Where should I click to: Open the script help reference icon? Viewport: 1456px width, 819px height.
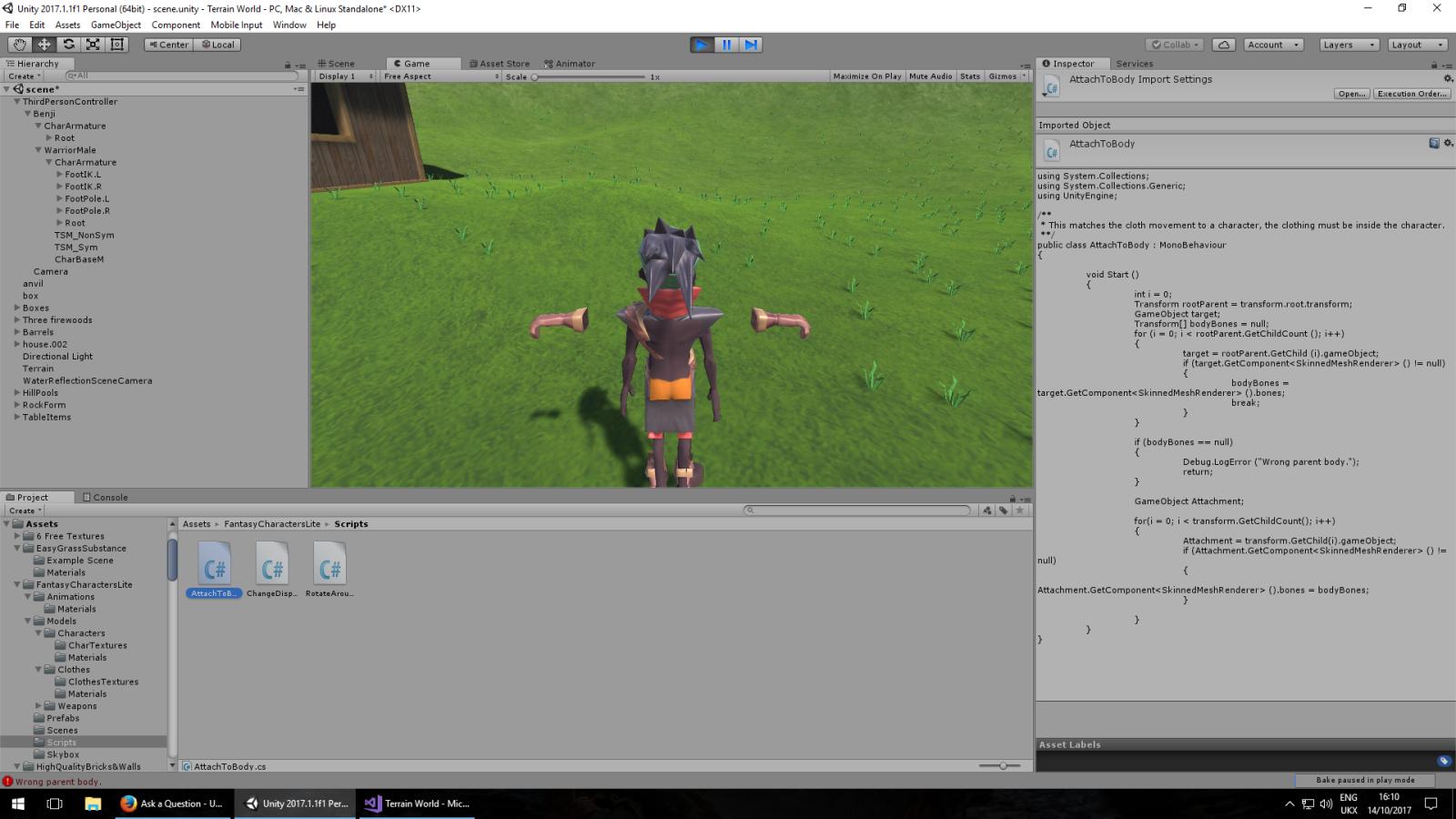[x=1434, y=143]
